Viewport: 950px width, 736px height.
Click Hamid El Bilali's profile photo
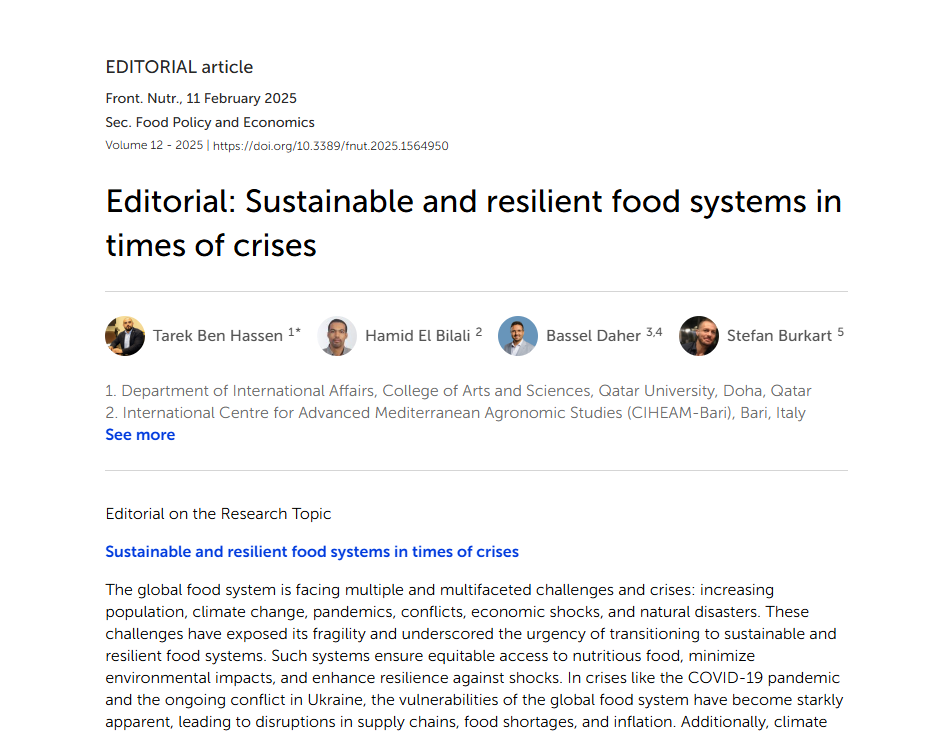[337, 336]
